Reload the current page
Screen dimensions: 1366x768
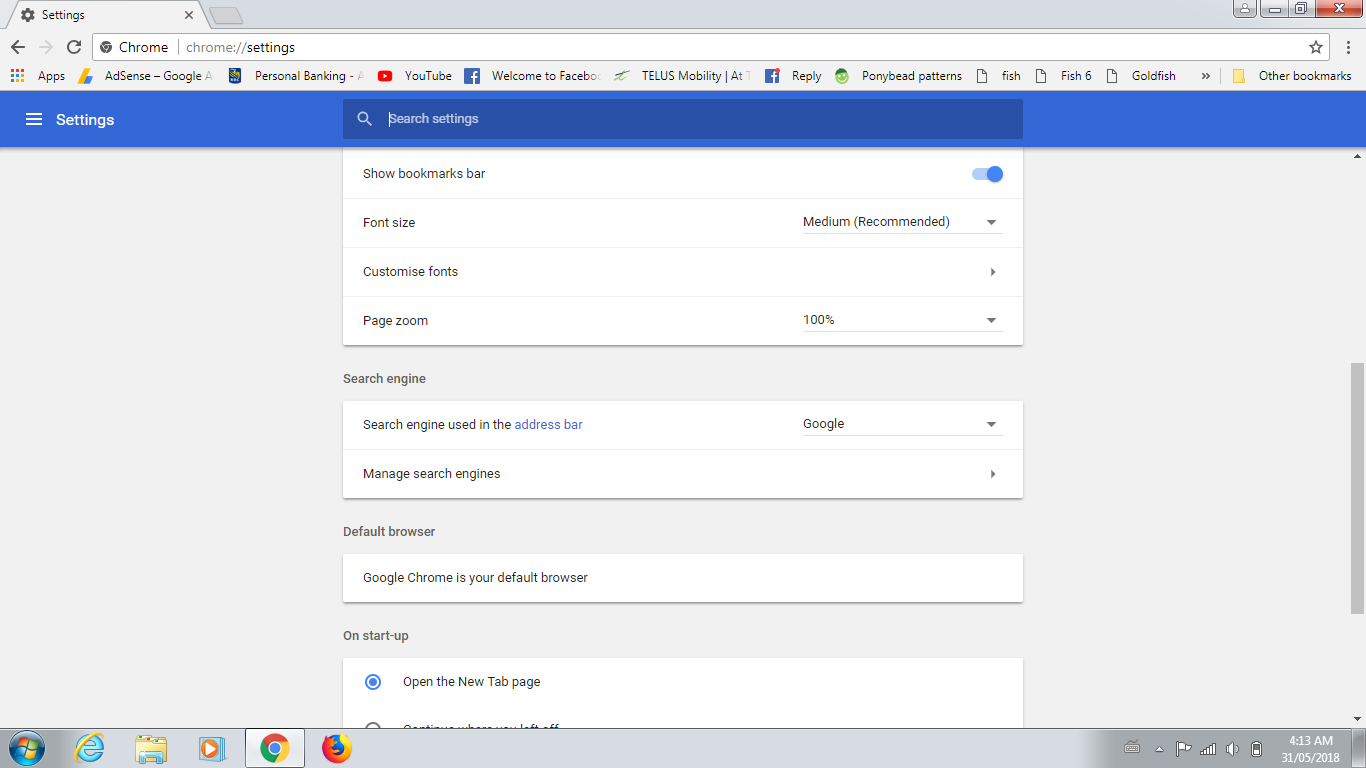[x=74, y=47]
